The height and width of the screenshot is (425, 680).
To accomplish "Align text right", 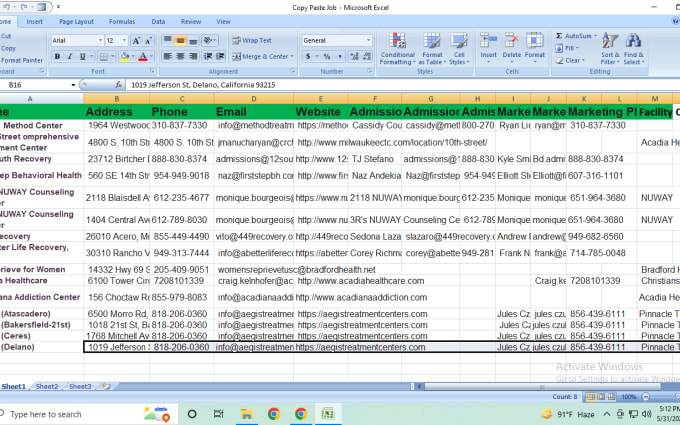I will point(193,56).
